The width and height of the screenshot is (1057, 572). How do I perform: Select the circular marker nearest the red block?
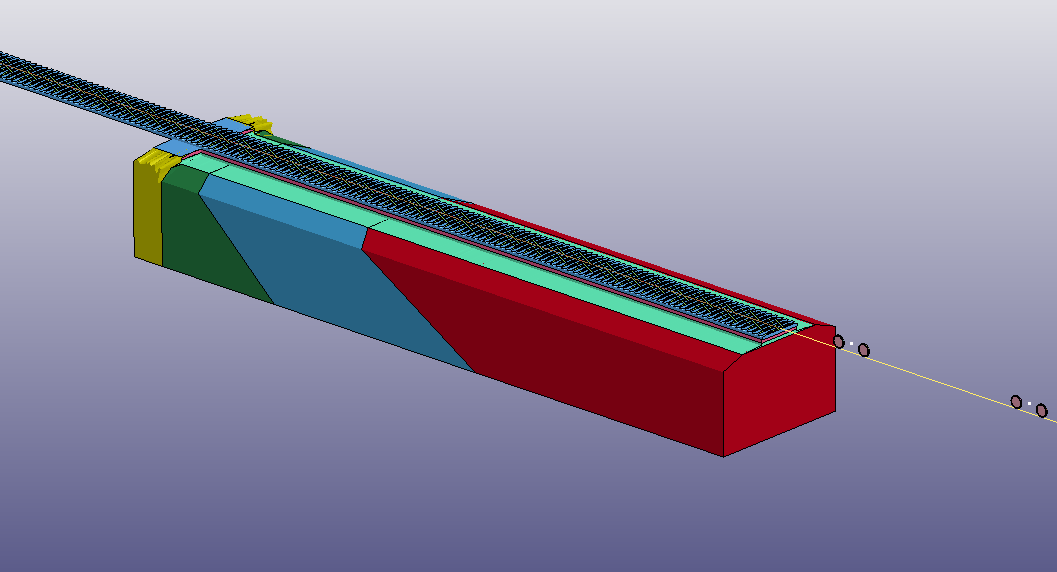(839, 342)
